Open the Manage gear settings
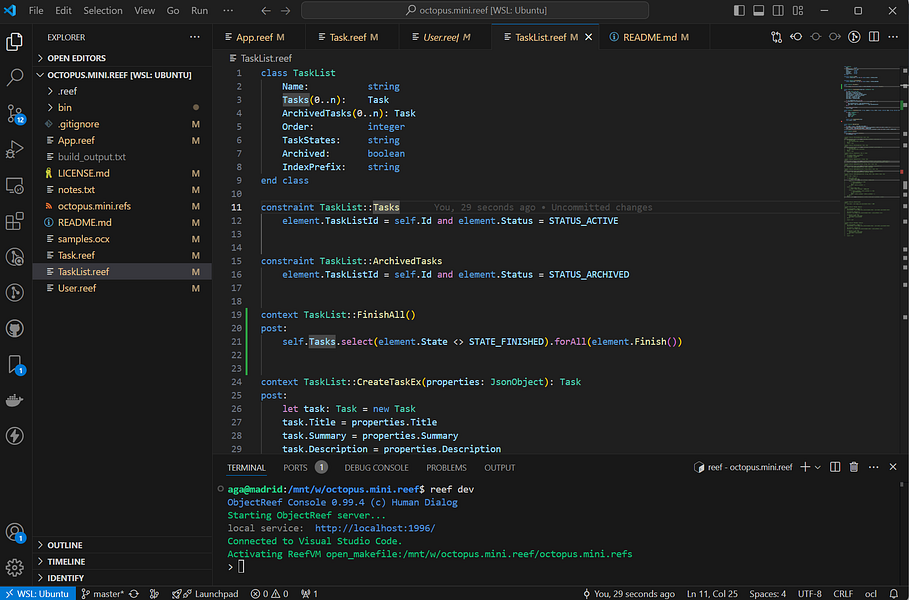The image size is (909, 600). (15, 568)
